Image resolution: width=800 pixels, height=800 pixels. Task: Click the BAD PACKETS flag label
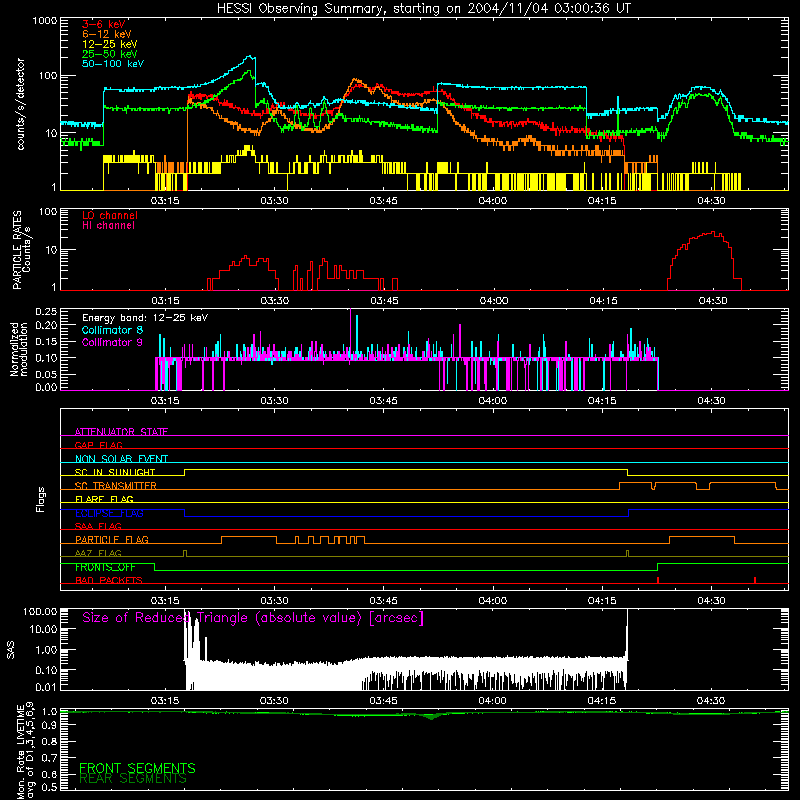(x=109, y=580)
